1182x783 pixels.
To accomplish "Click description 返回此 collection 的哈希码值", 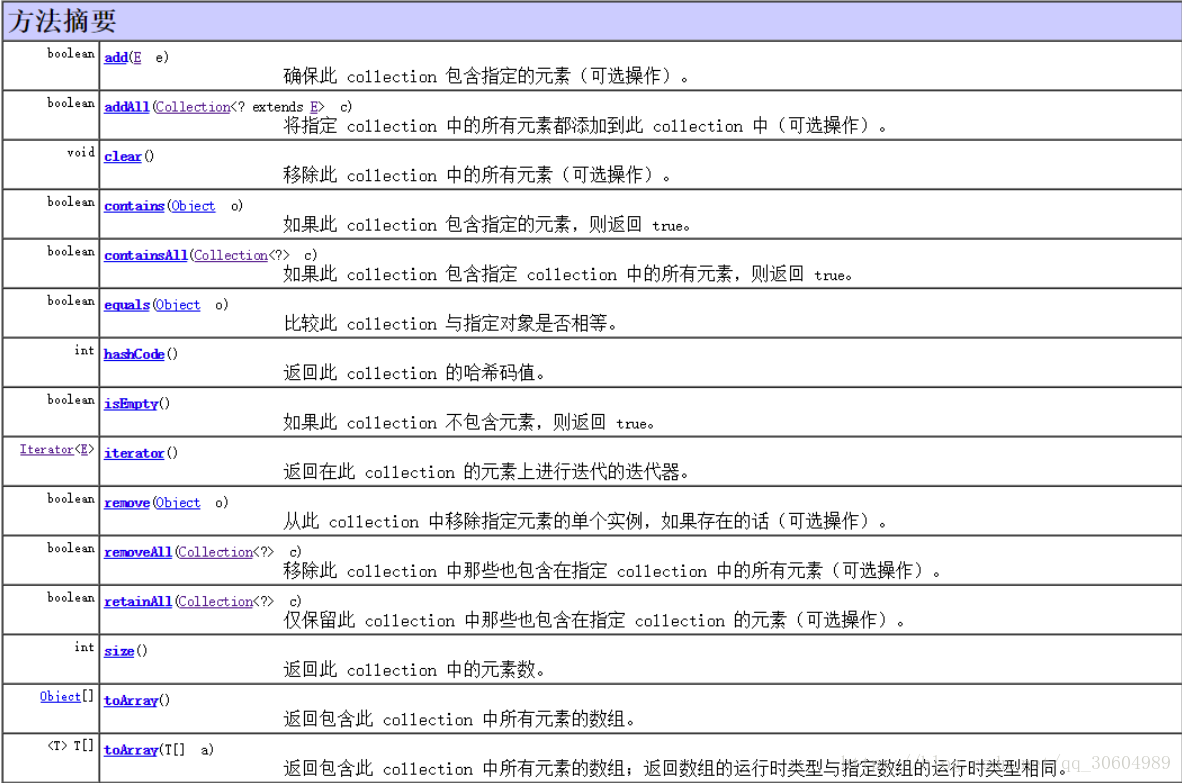I will tap(415, 373).
